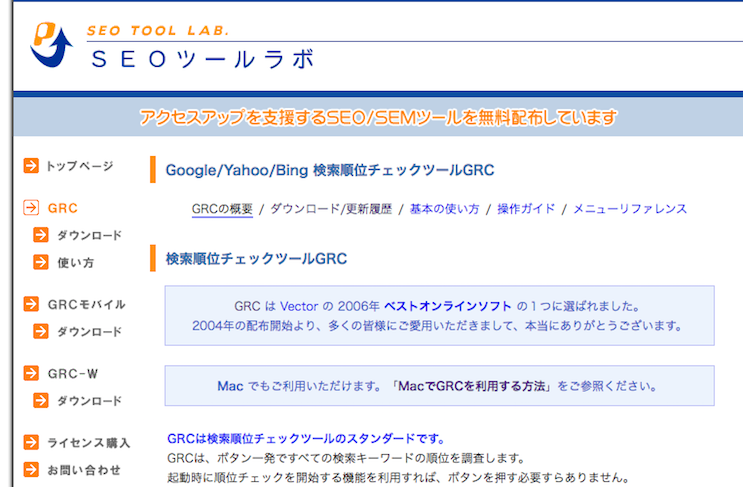Click the ベストオンラインソフト link
The height and width of the screenshot is (487, 743).
(x=447, y=306)
